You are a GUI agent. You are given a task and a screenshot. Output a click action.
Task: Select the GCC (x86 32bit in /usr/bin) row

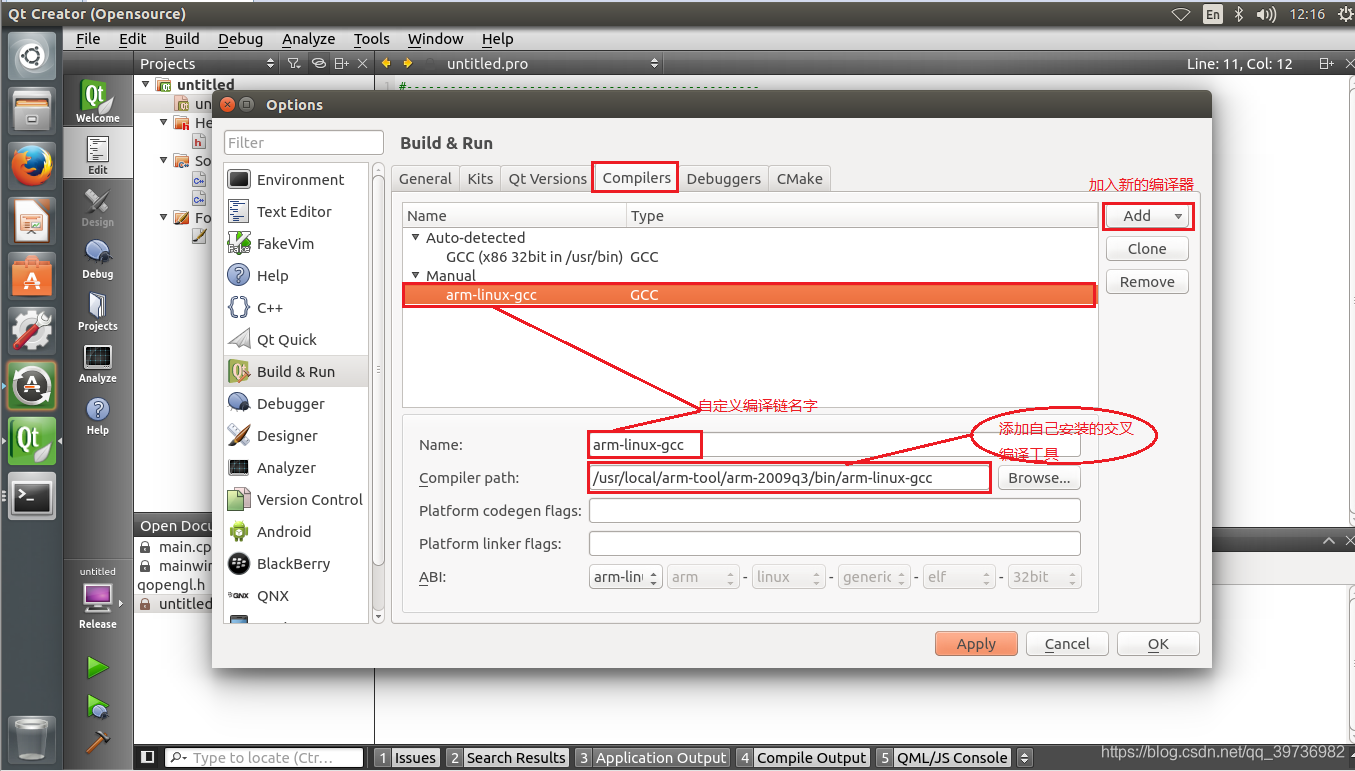750,257
